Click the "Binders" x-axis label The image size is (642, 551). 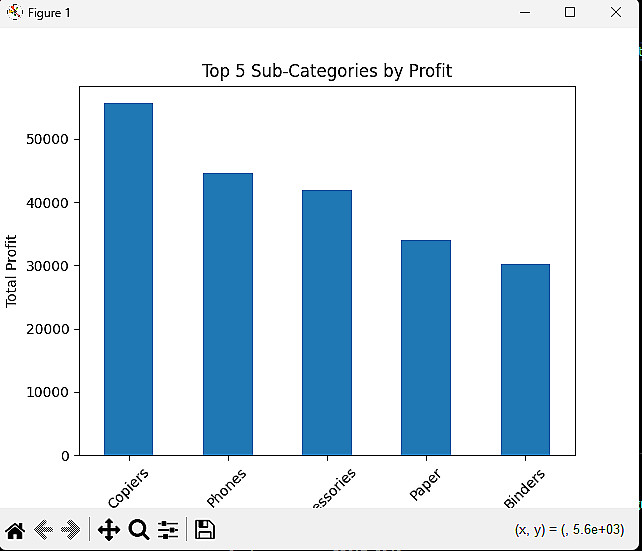(x=524, y=488)
